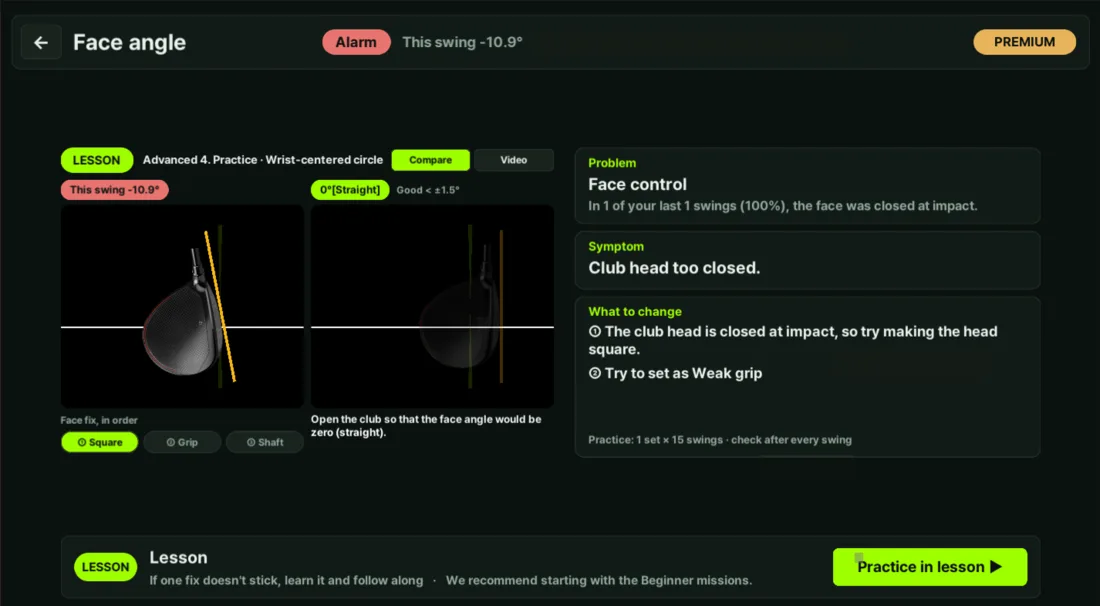The image size is (1100, 606).
Task: Go back using the left arrow button
Action: pyautogui.click(x=41, y=42)
